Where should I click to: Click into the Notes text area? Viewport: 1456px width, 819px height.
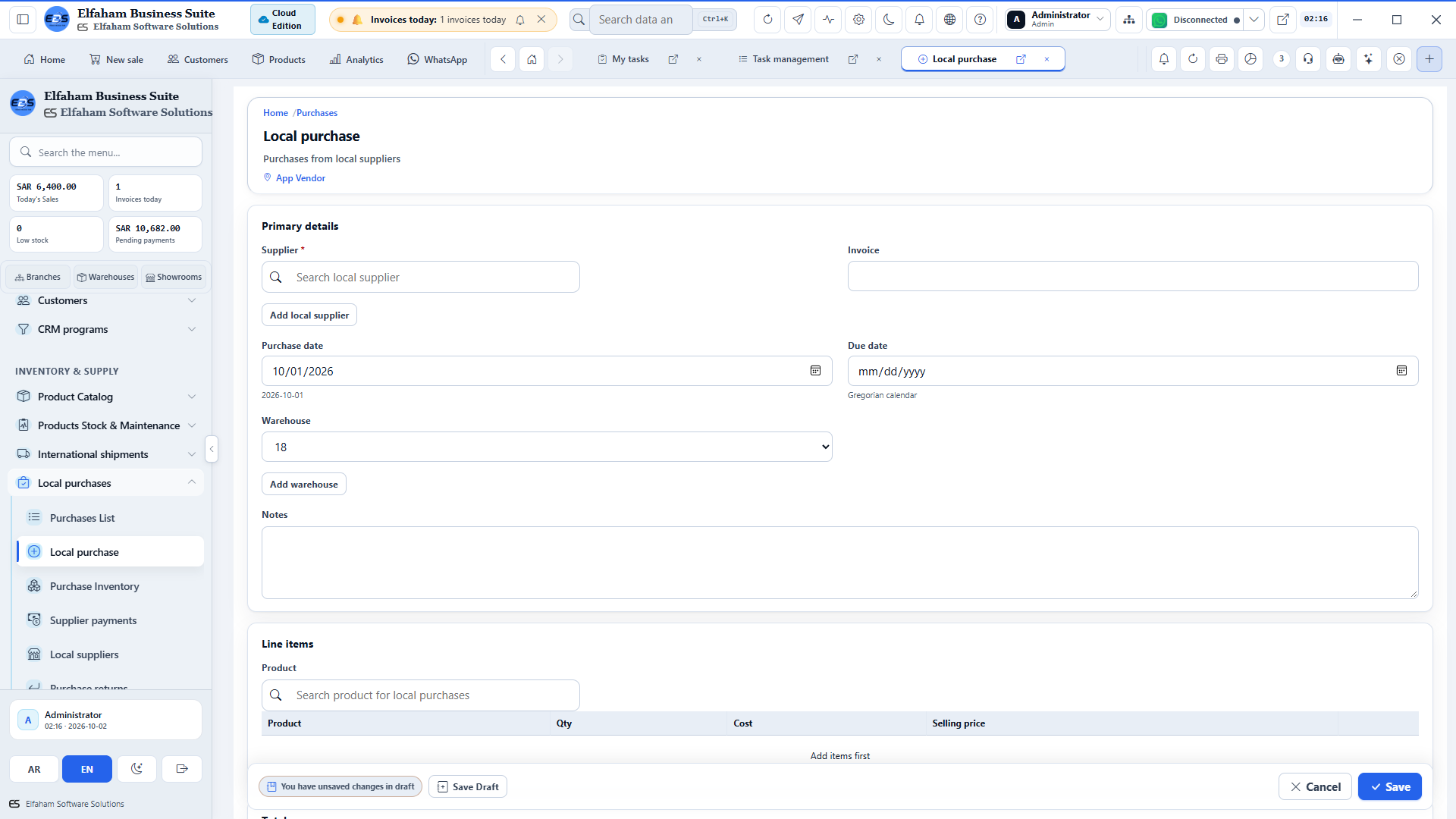839,563
